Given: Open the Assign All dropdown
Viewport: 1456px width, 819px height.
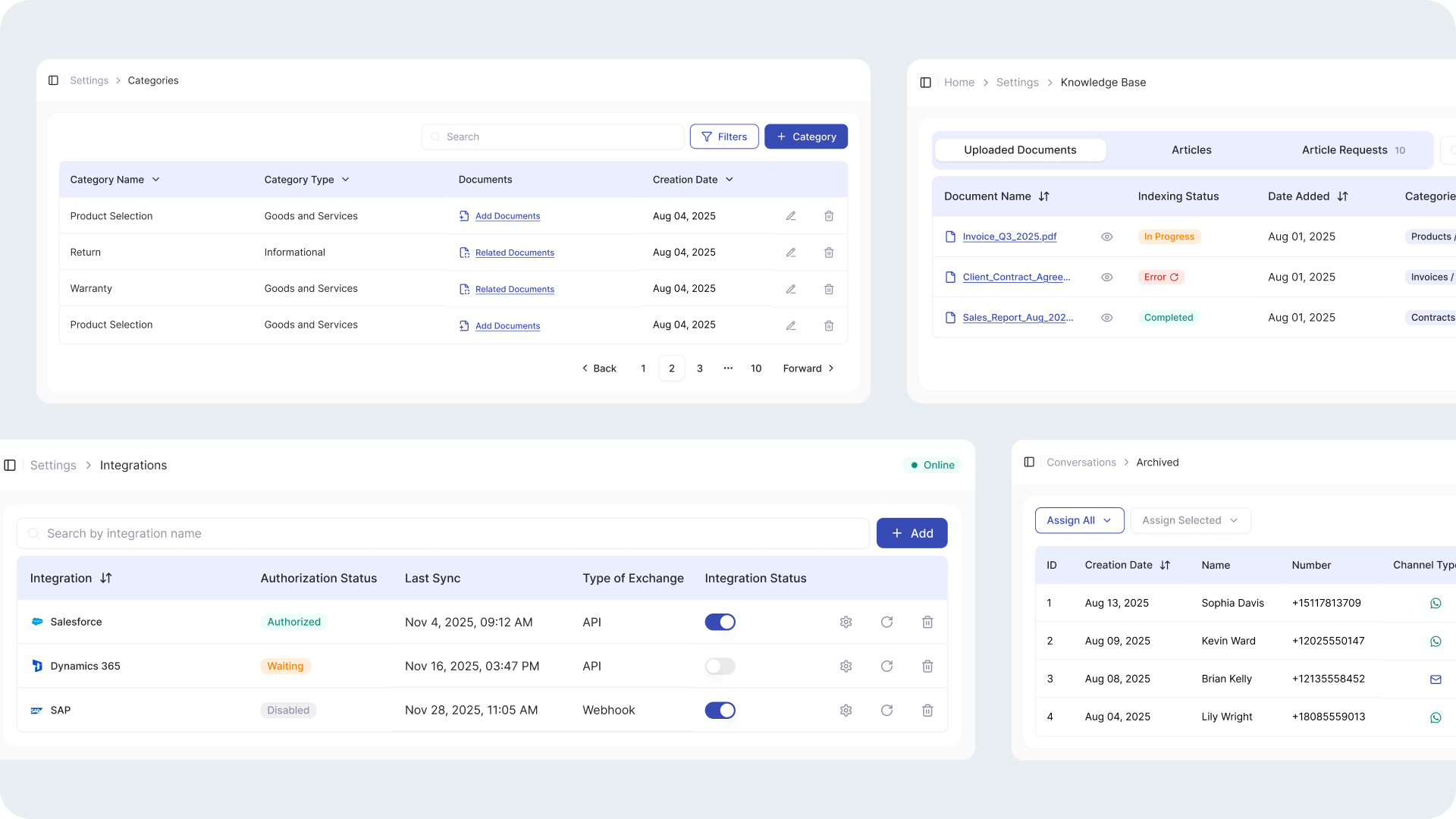Looking at the screenshot, I should coord(1079,520).
